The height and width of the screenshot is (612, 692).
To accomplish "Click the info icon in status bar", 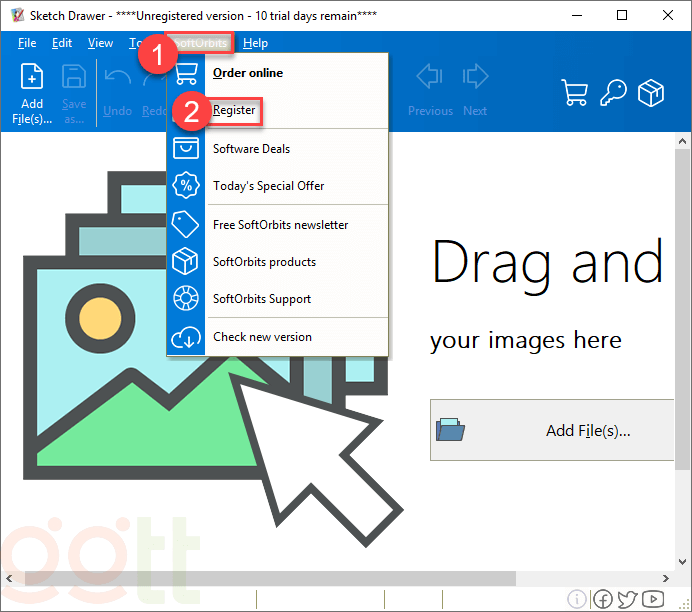I will 578,599.
